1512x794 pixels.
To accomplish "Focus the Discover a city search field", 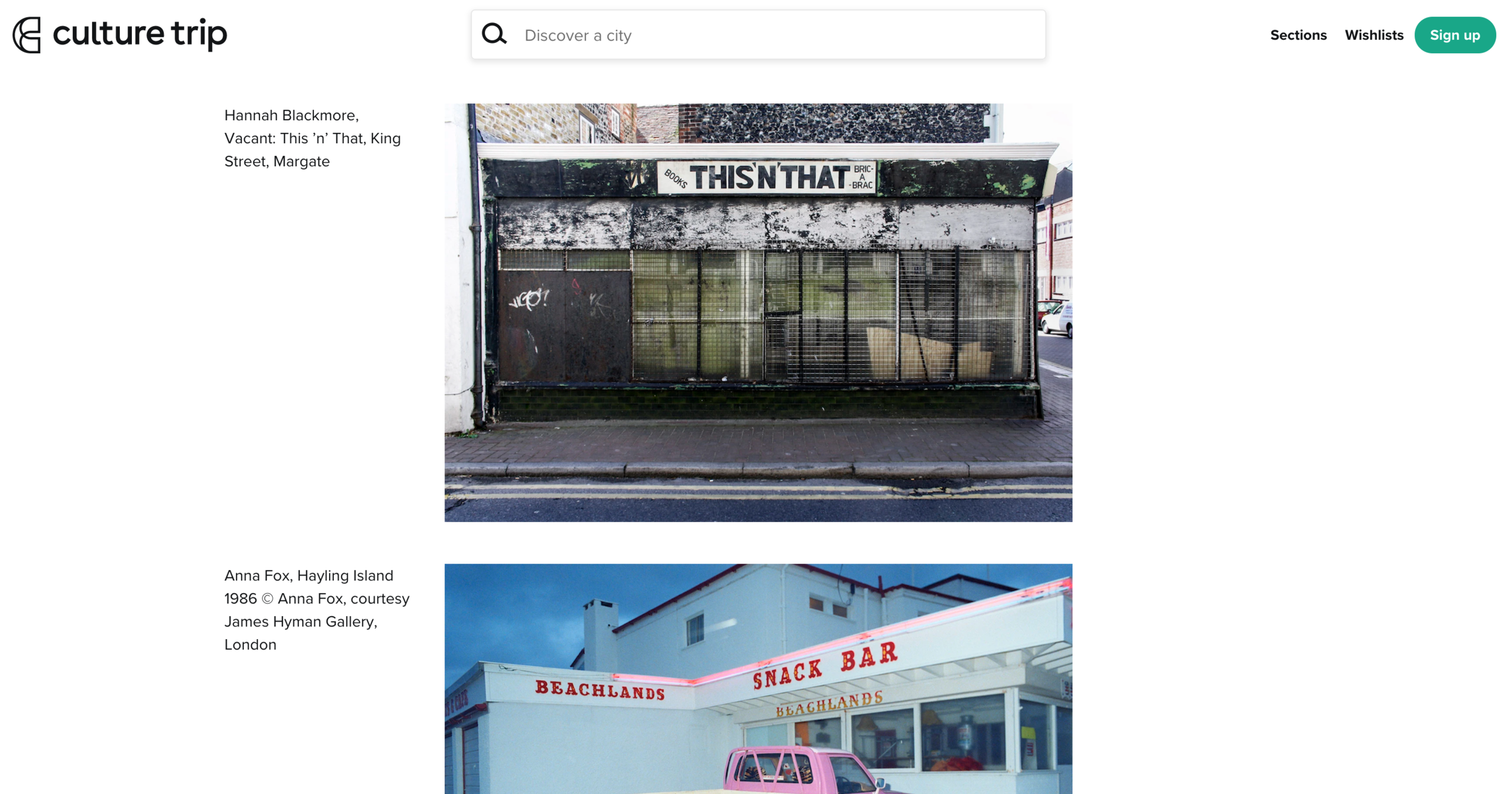I will [758, 34].
